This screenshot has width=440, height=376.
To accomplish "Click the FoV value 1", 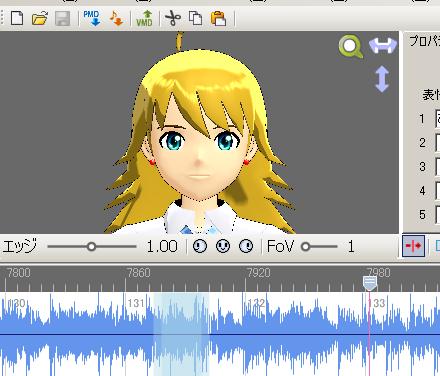I will click(351, 247).
